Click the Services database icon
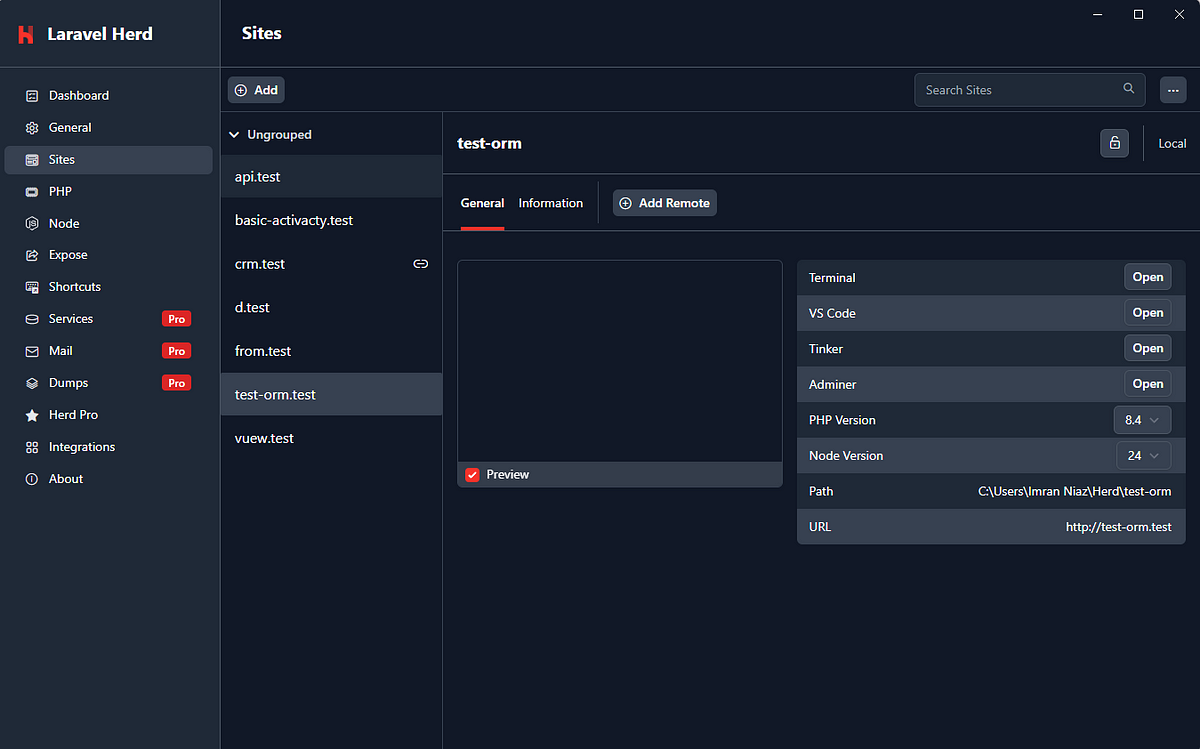 [x=32, y=319]
